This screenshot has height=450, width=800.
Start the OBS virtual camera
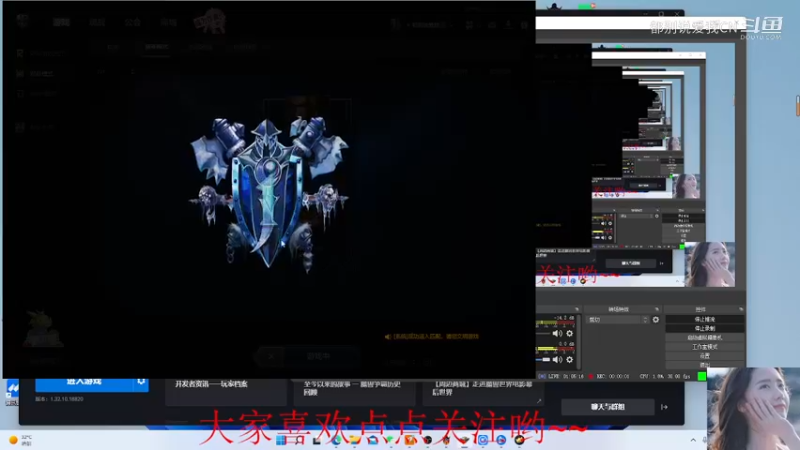pyautogui.click(x=705, y=338)
